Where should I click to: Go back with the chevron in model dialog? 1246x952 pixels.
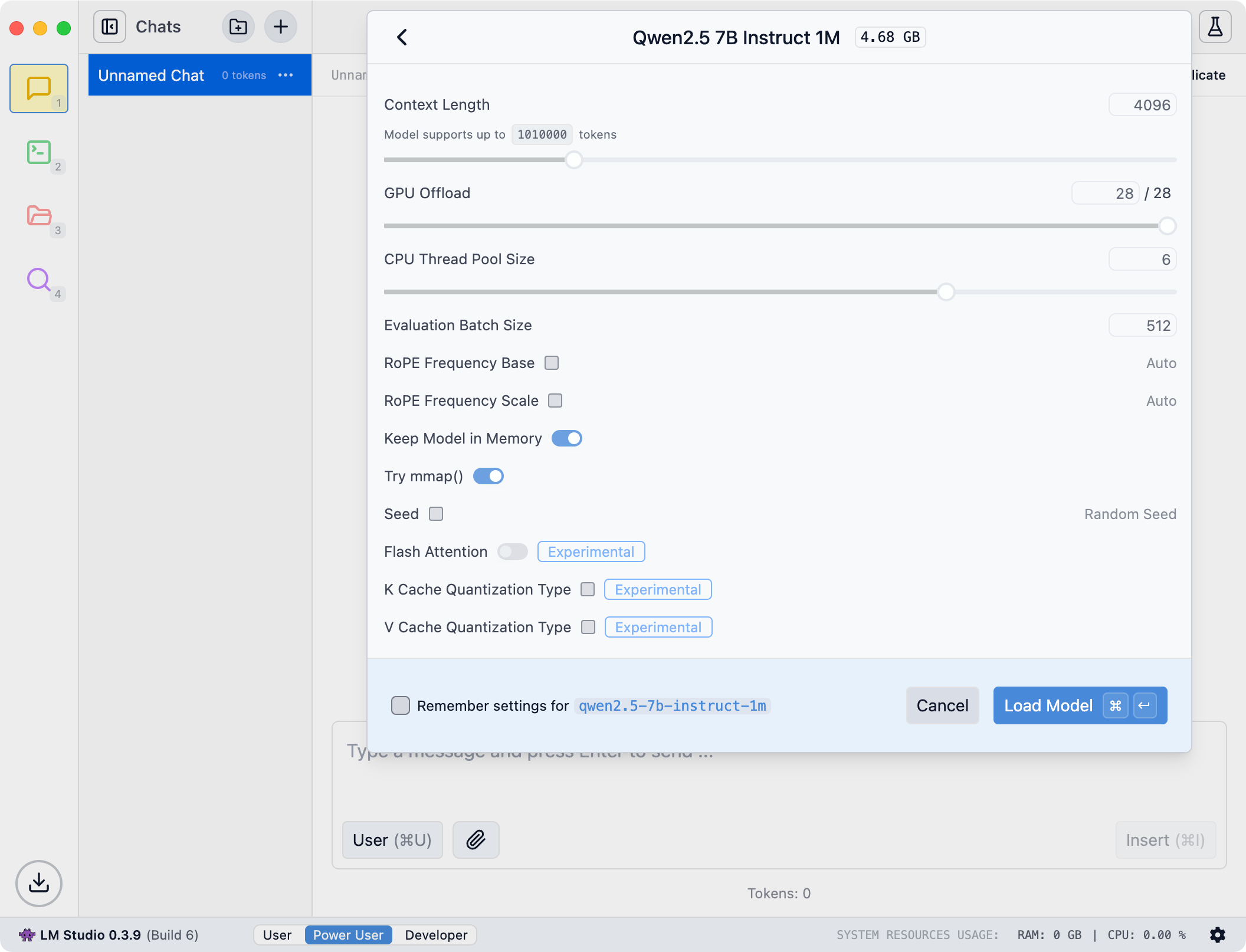tap(403, 37)
